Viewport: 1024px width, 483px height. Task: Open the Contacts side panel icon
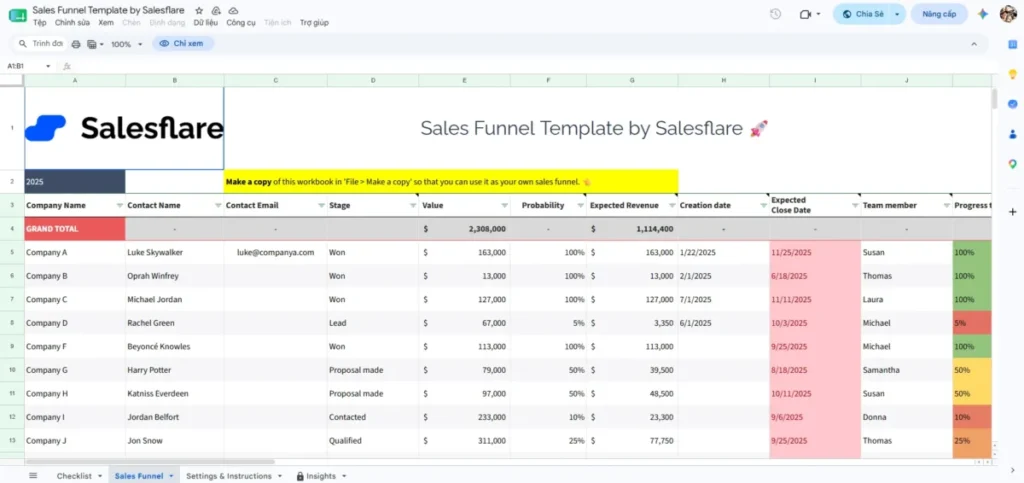pos(1012,134)
